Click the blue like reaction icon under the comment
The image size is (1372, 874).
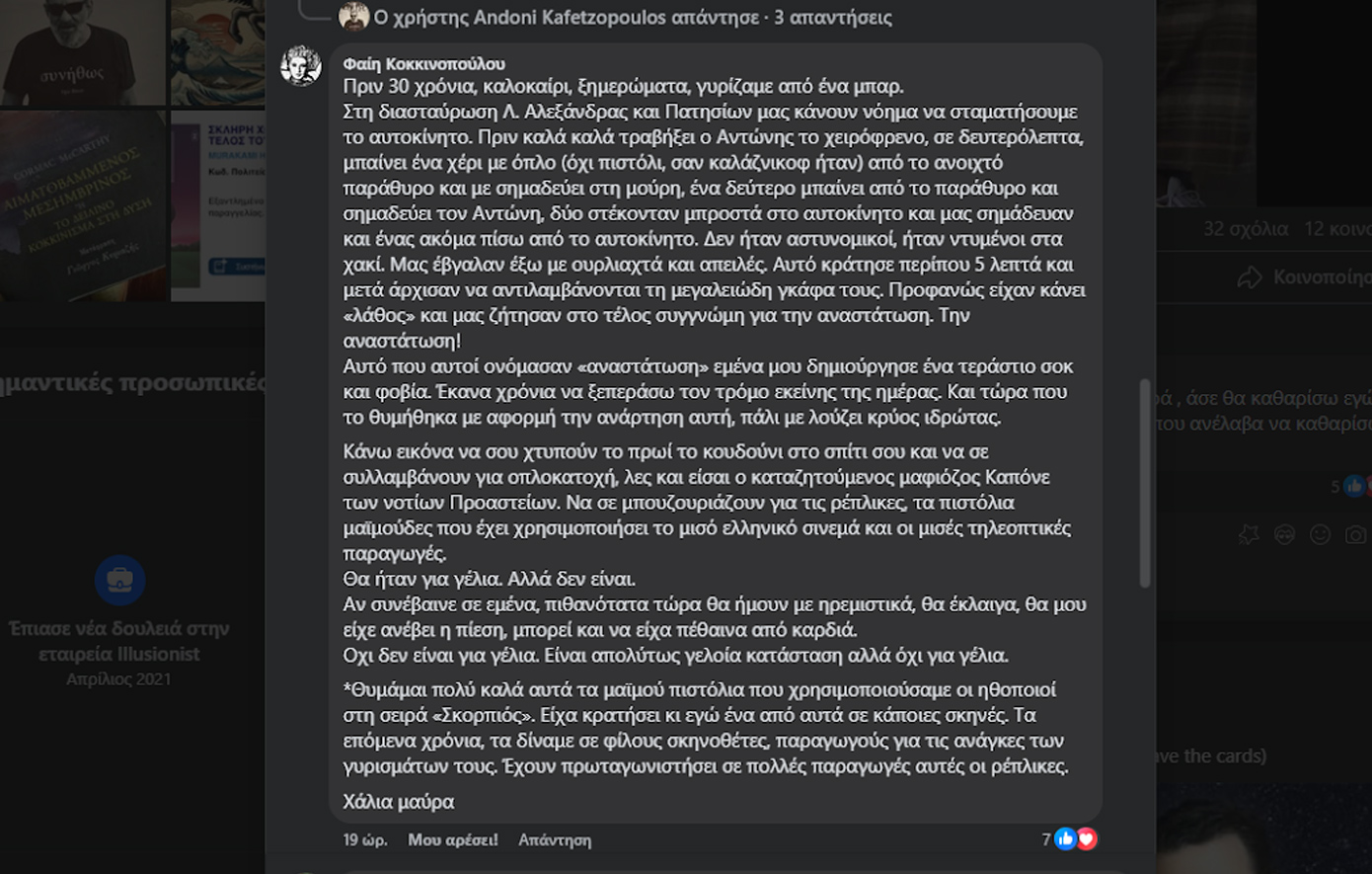pyautogui.click(x=1065, y=839)
